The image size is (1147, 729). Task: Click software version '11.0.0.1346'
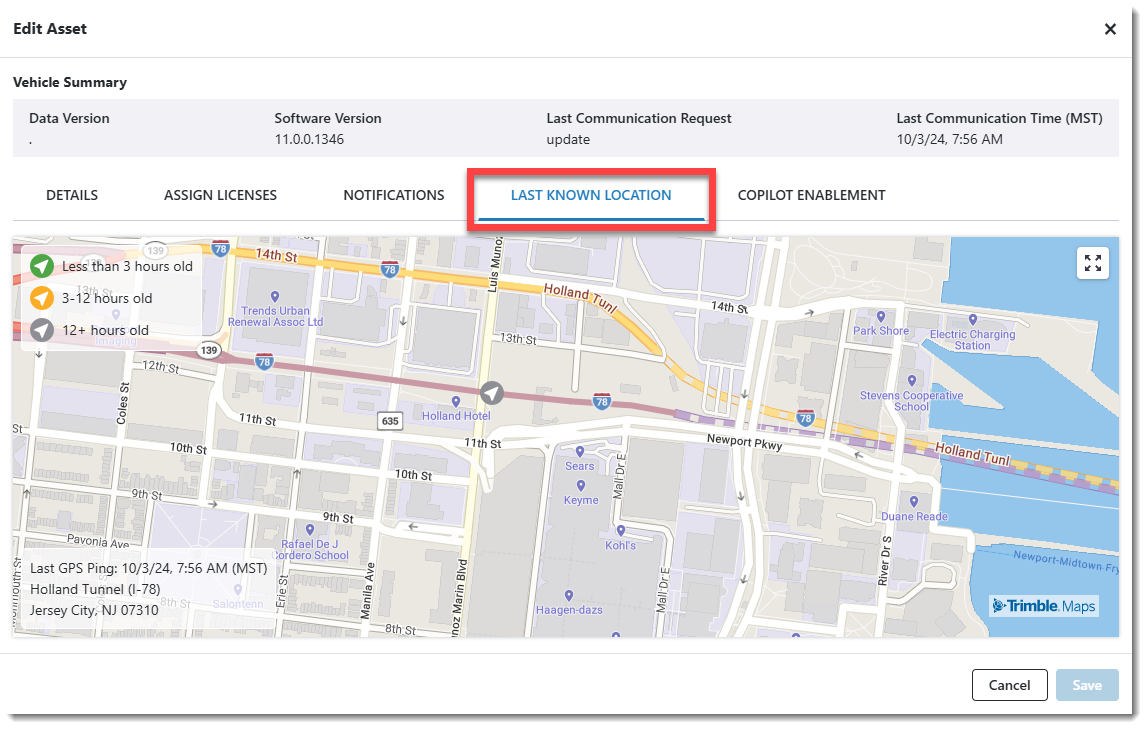[309, 140]
